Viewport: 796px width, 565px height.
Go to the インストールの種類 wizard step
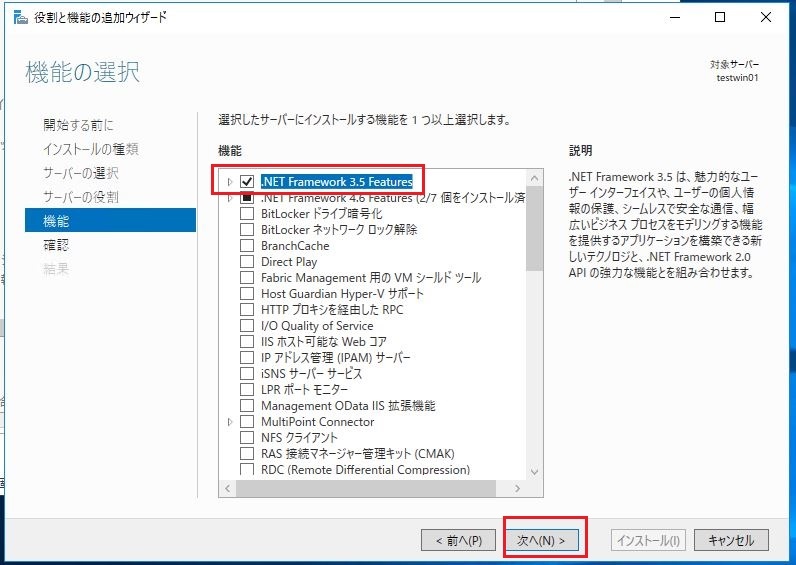pyautogui.click(x=91, y=149)
